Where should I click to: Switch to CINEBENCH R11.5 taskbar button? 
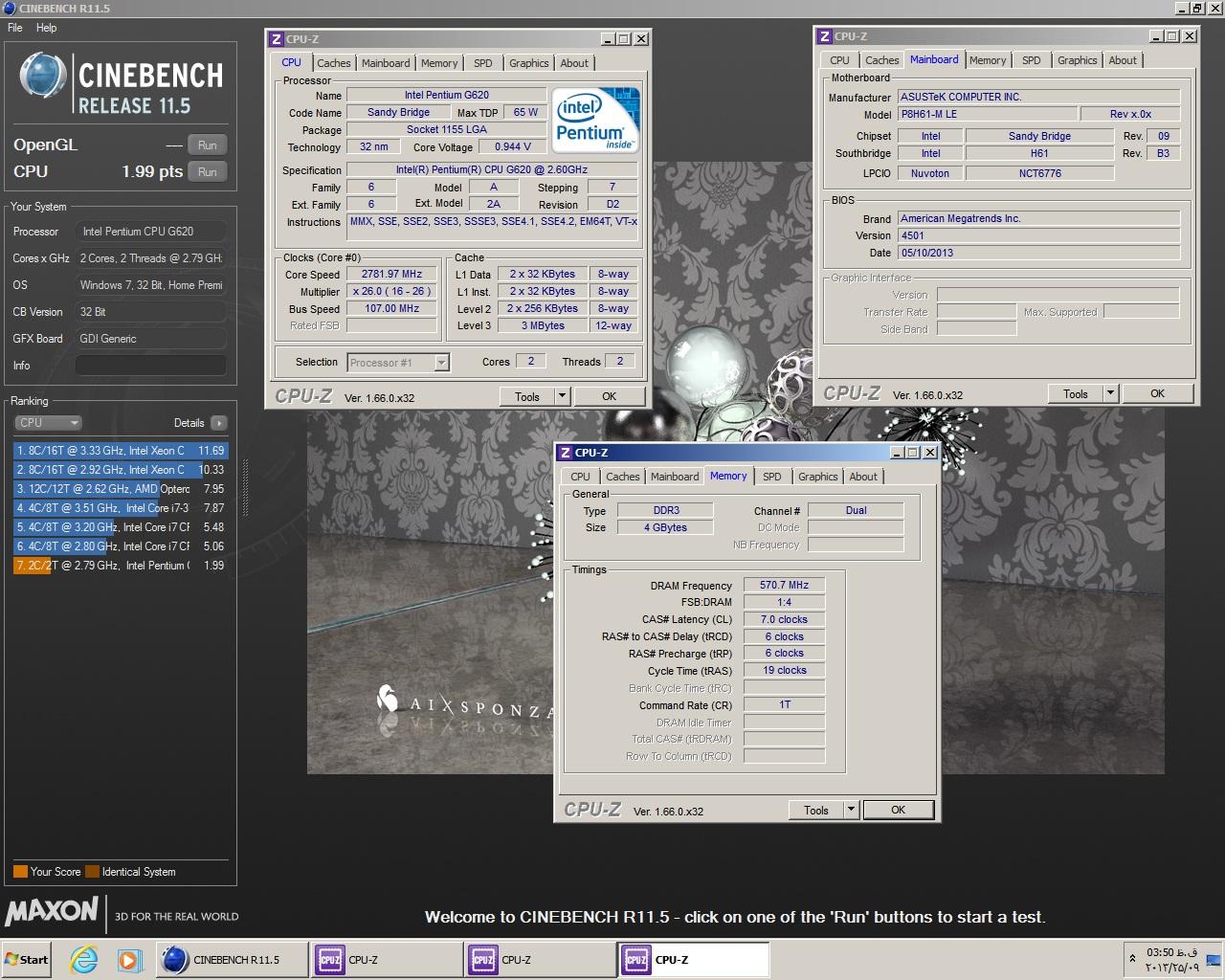(x=231, y=960)
